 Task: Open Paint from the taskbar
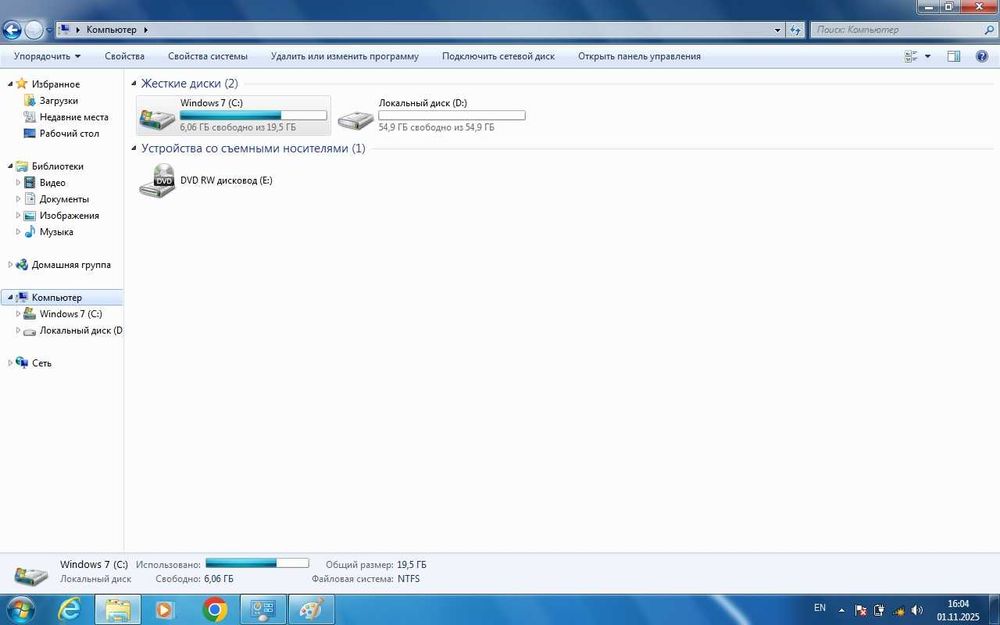311,610
